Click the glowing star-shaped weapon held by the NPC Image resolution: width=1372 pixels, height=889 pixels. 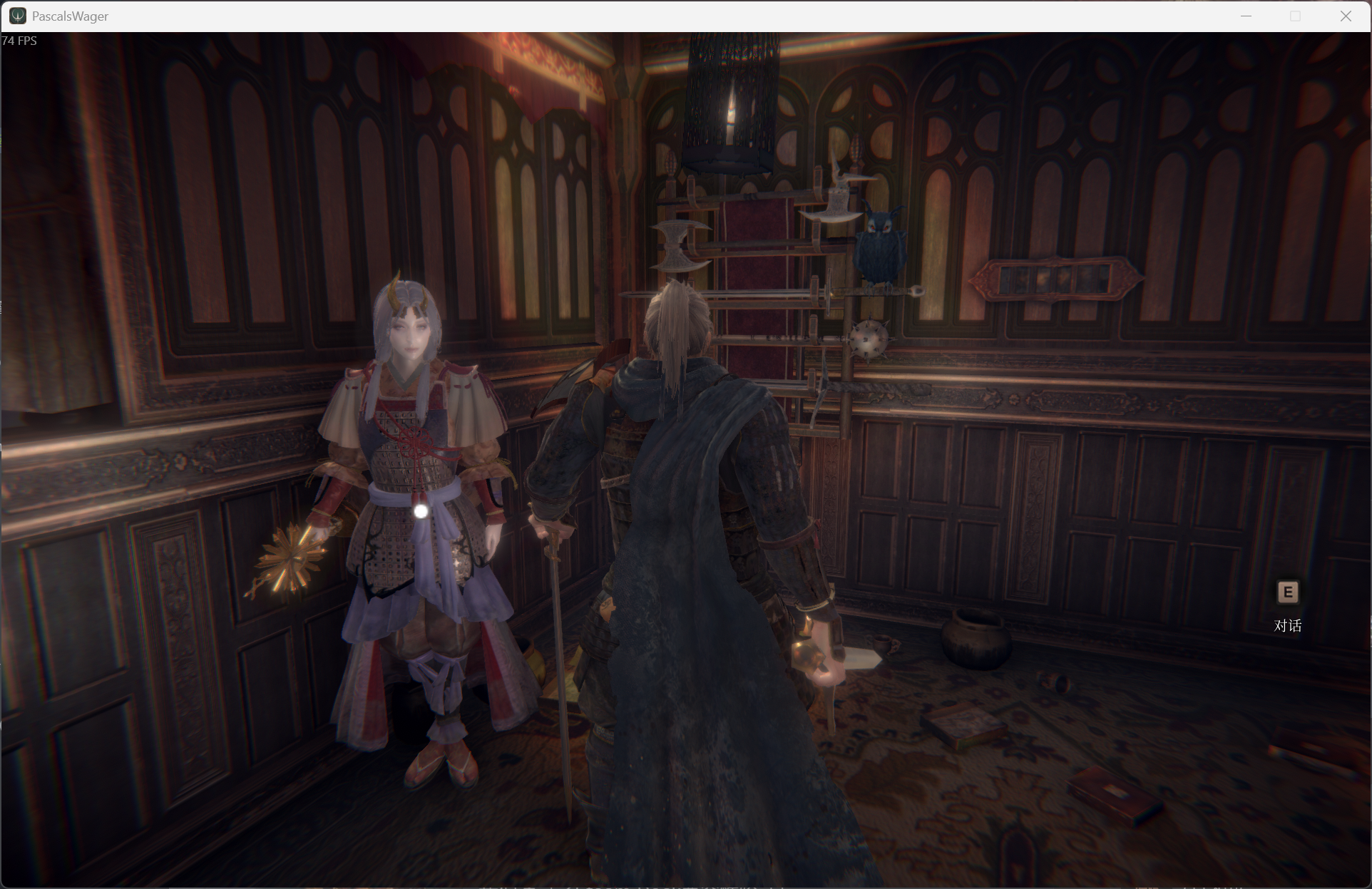point(290,558)
